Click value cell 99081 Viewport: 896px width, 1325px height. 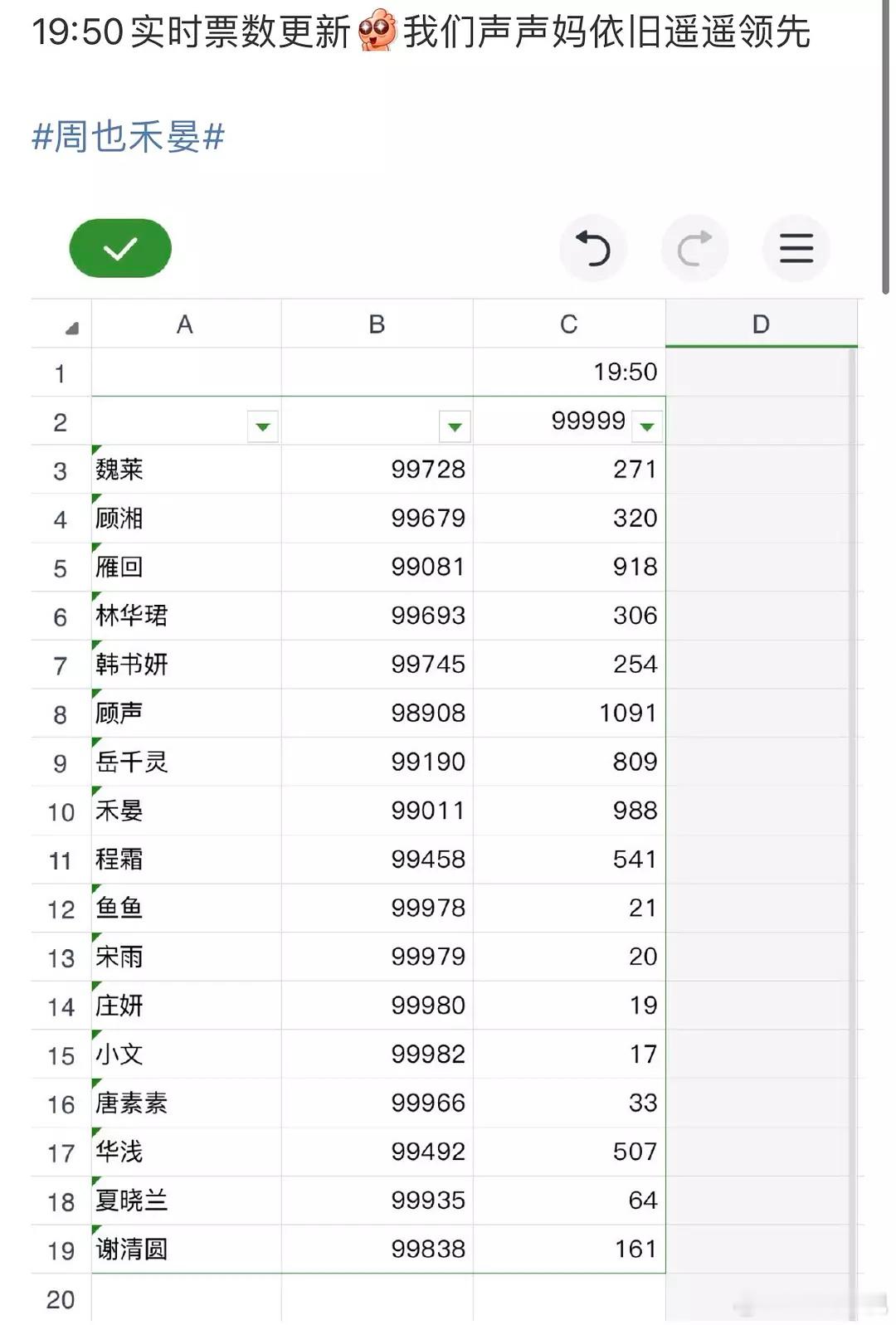377,567
